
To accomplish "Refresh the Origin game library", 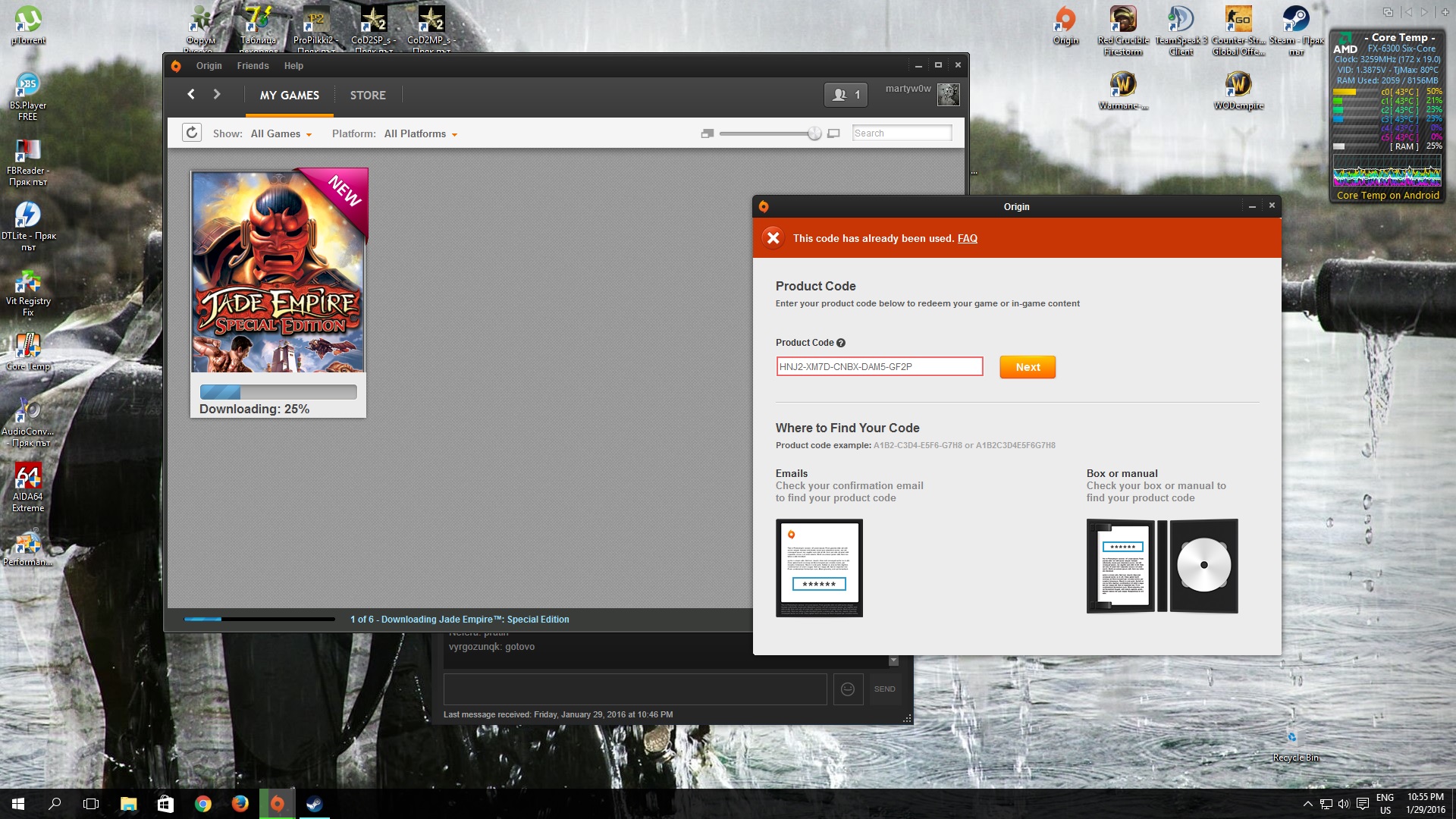I will click(x=192, y=133).
